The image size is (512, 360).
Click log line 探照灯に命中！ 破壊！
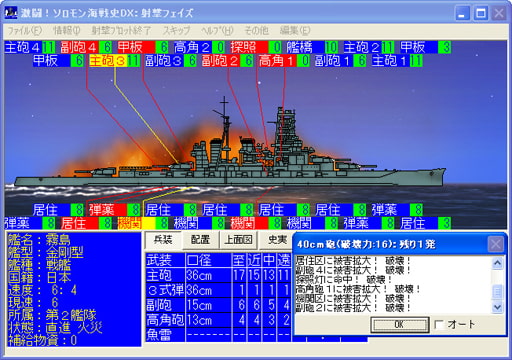point(344,279)
